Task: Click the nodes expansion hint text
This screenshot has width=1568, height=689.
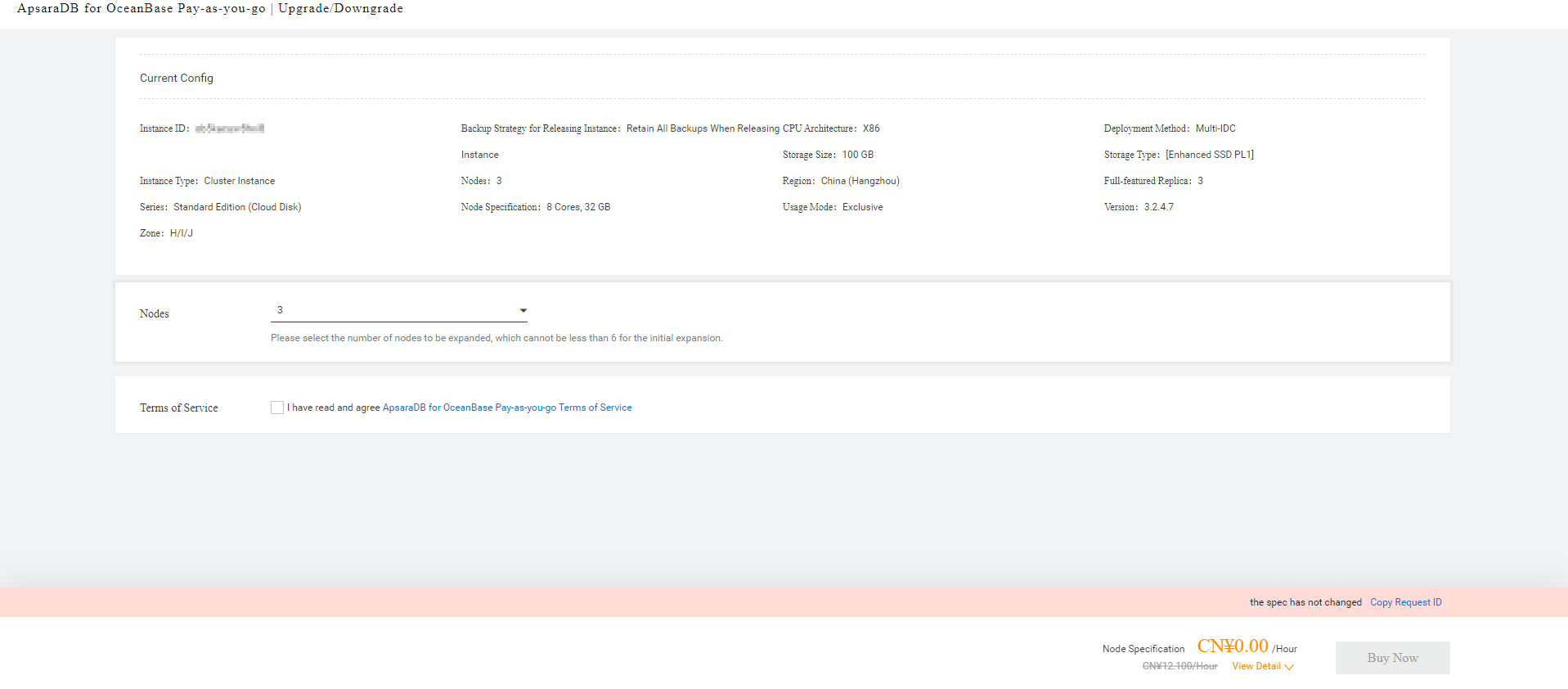Action: 496,338
